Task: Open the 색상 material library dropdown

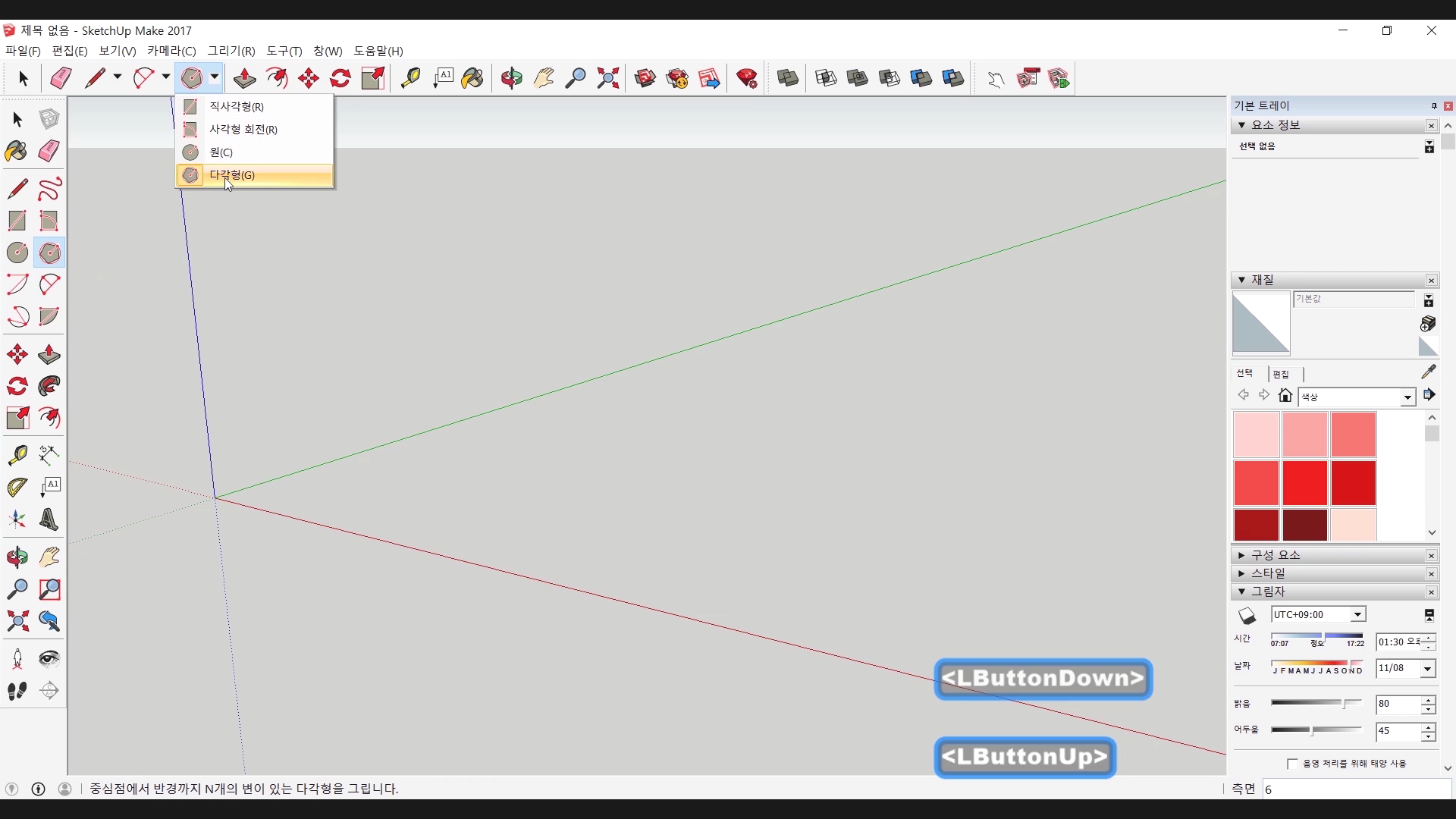Action: pyautogui.click(x=1407, y=397)
